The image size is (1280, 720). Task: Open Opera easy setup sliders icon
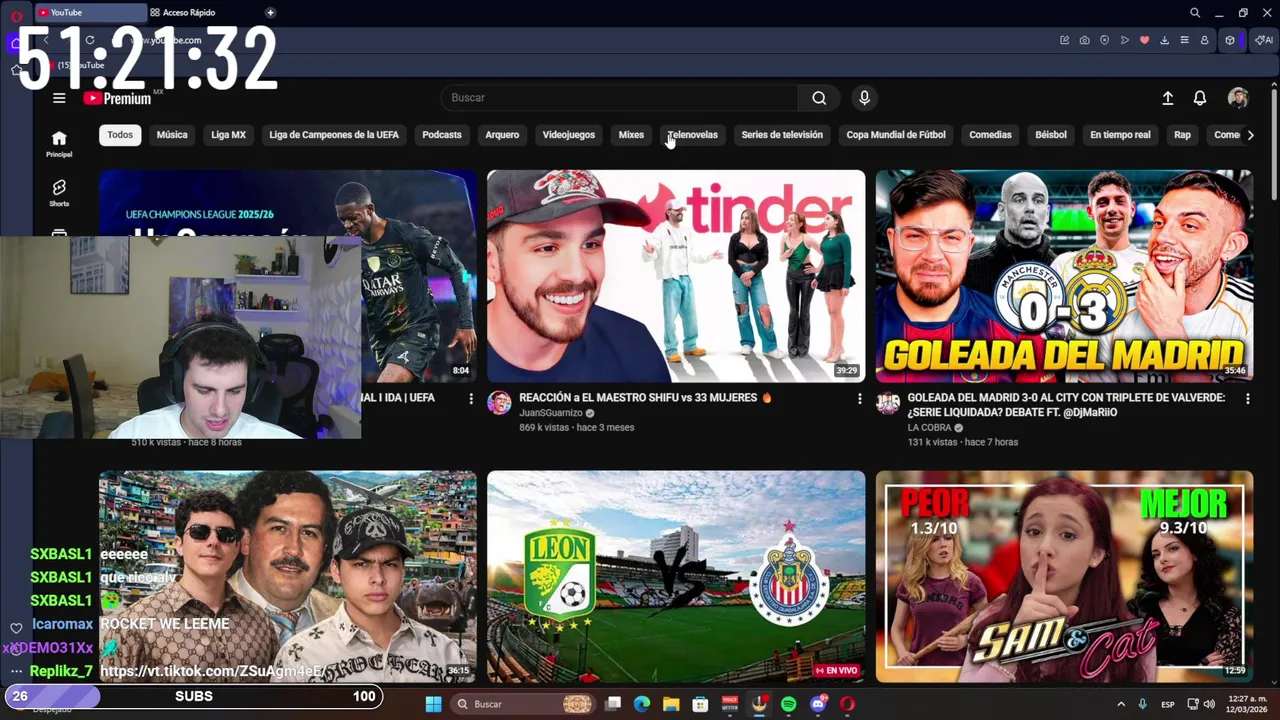pyautogui.click(x=1185, y=40)
